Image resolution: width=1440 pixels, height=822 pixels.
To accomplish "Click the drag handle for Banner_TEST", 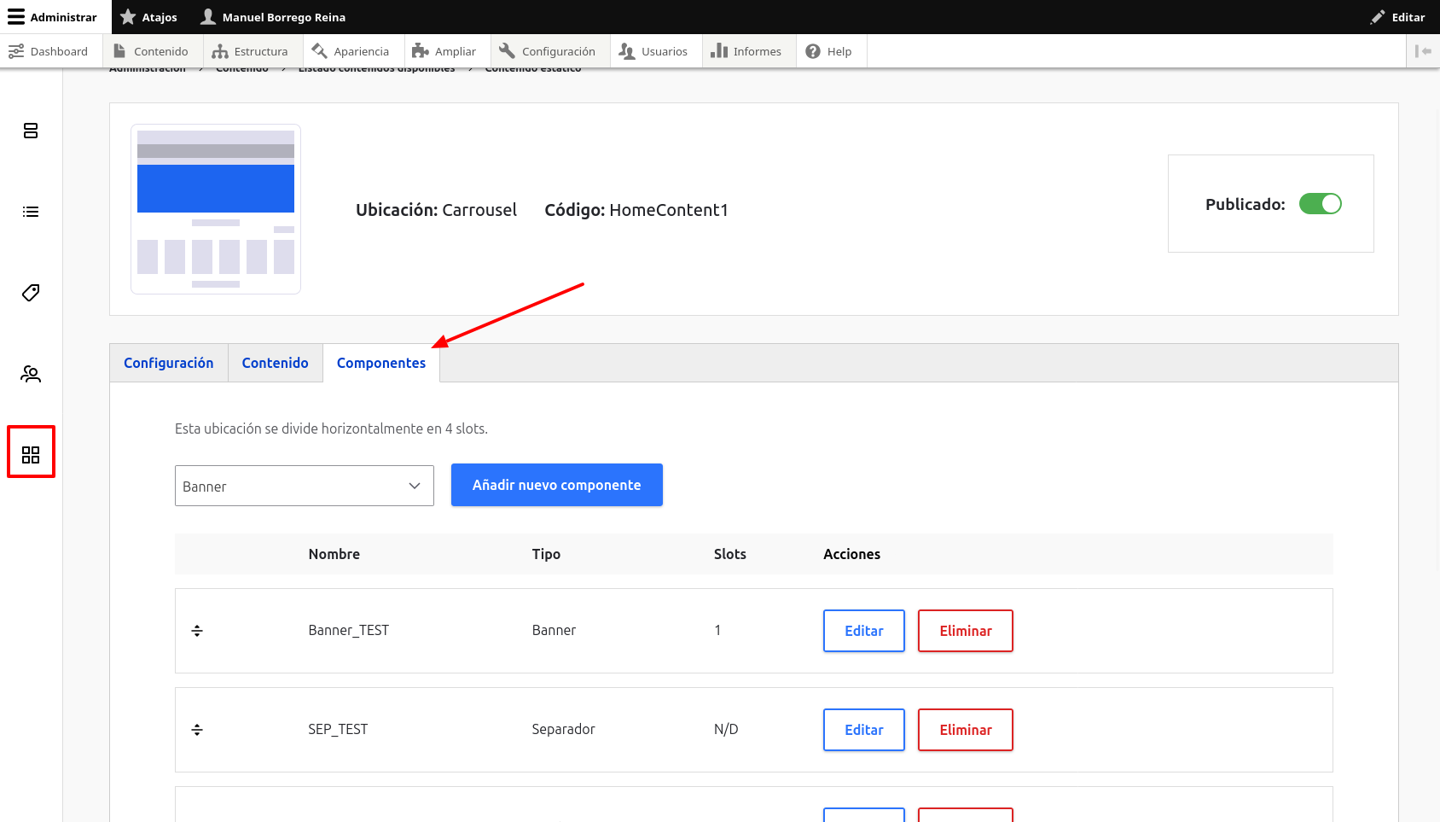I will 197,631.
